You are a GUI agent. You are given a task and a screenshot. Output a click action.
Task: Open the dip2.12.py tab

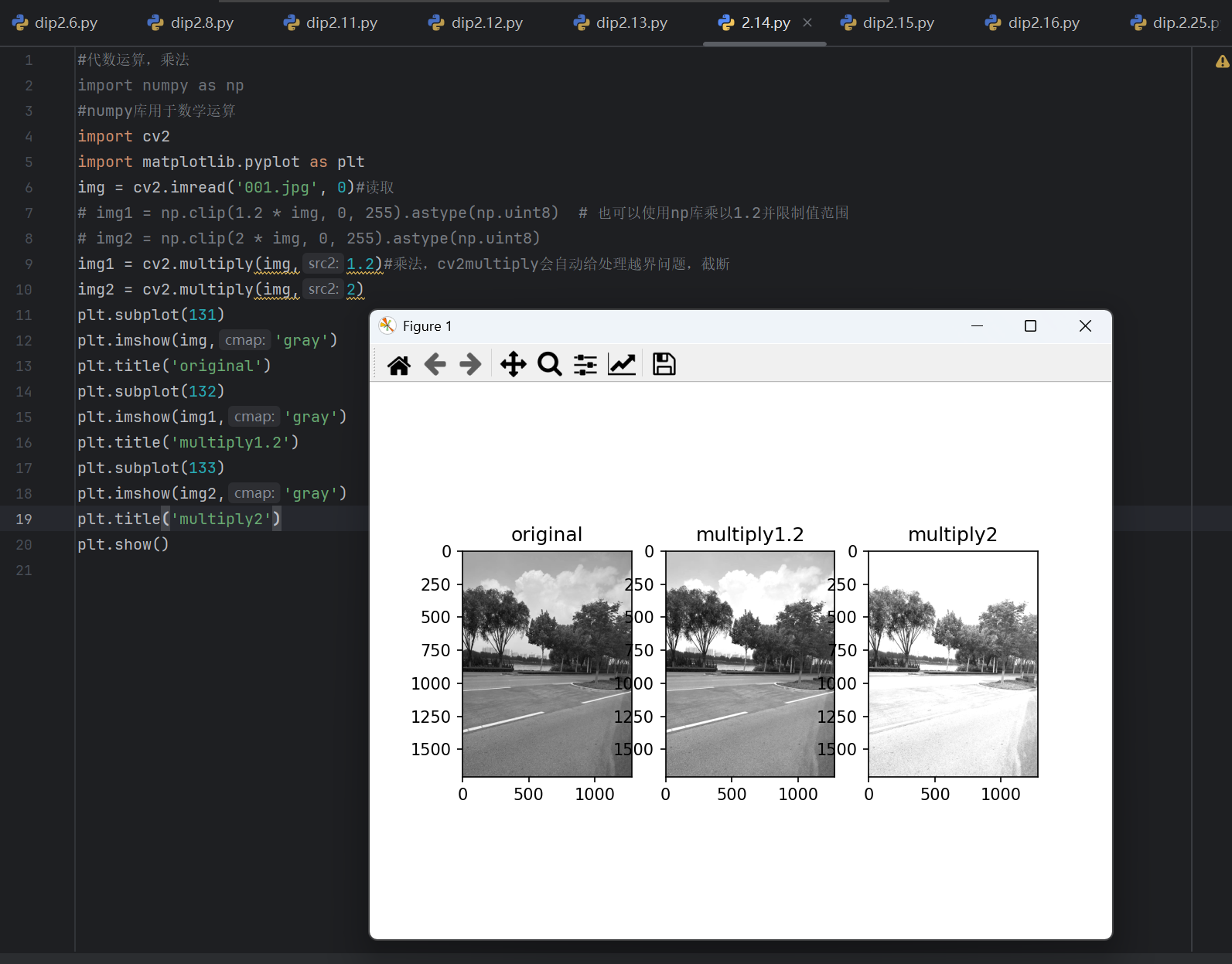point(476,23)
